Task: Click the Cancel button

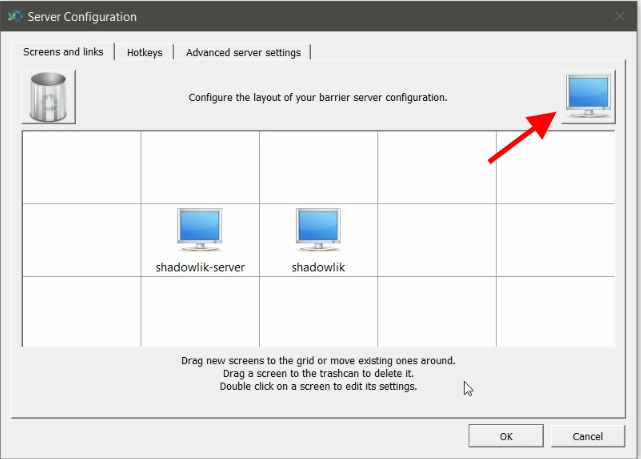Action: coord(587,436)
